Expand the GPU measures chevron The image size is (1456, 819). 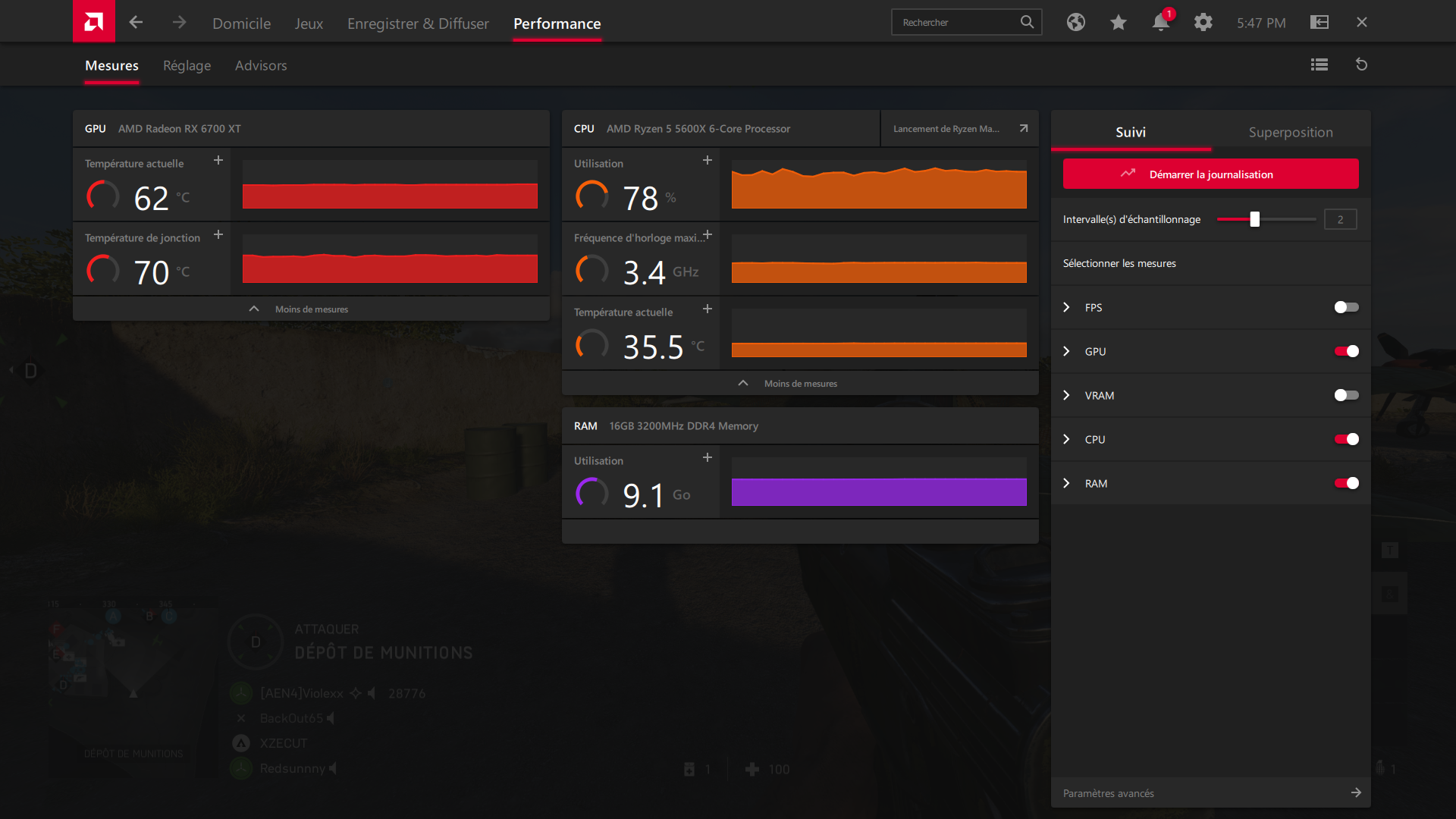(x=1066, y=351)
